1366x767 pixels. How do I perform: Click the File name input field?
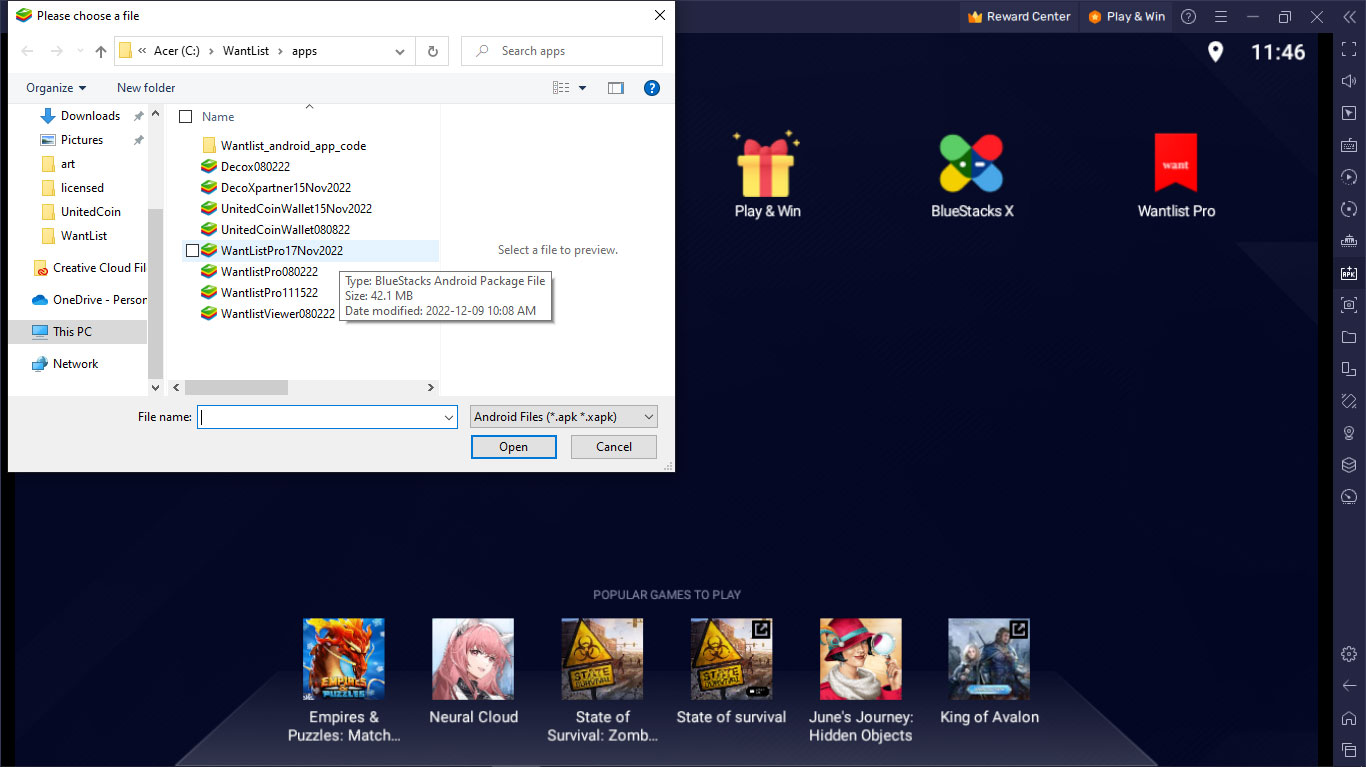(x=319, y=417)
